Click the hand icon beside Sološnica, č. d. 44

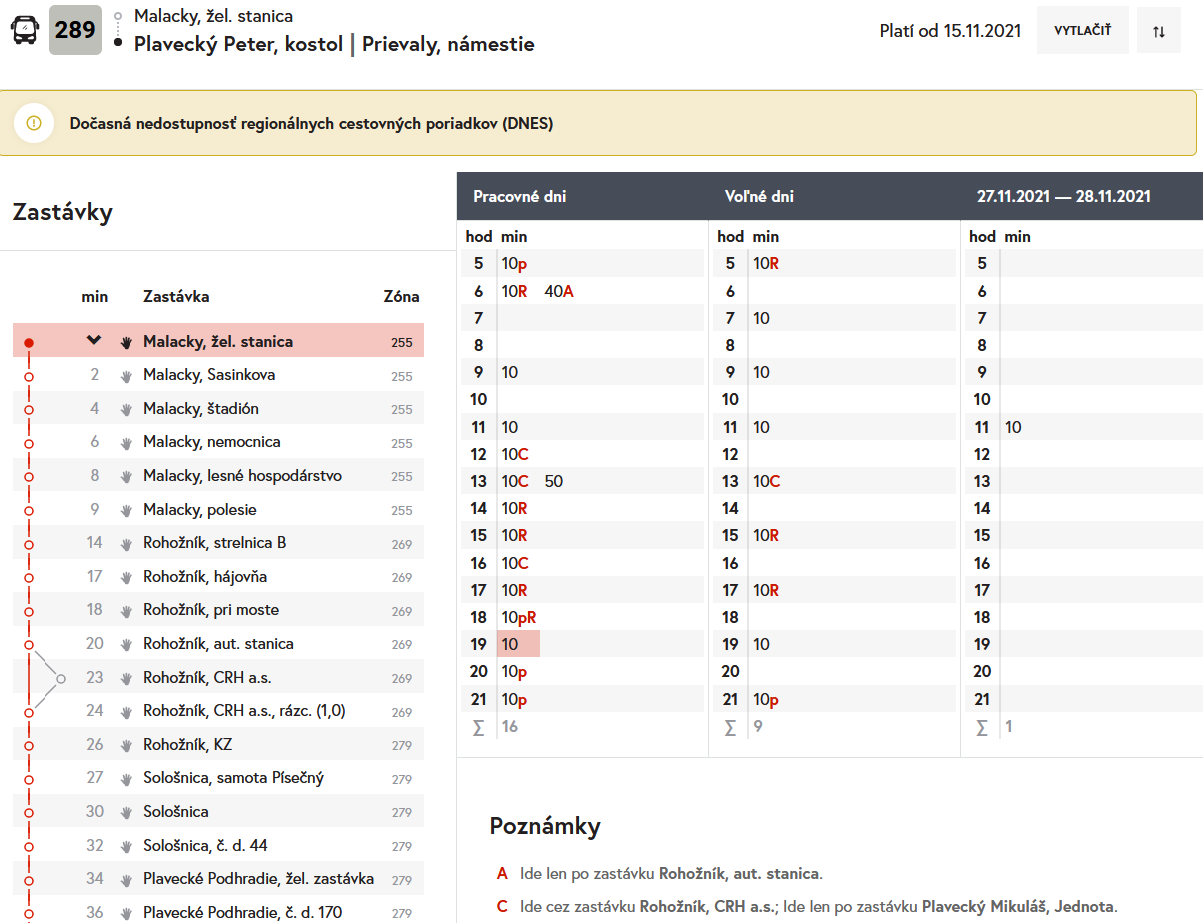(x=126, y=846)
